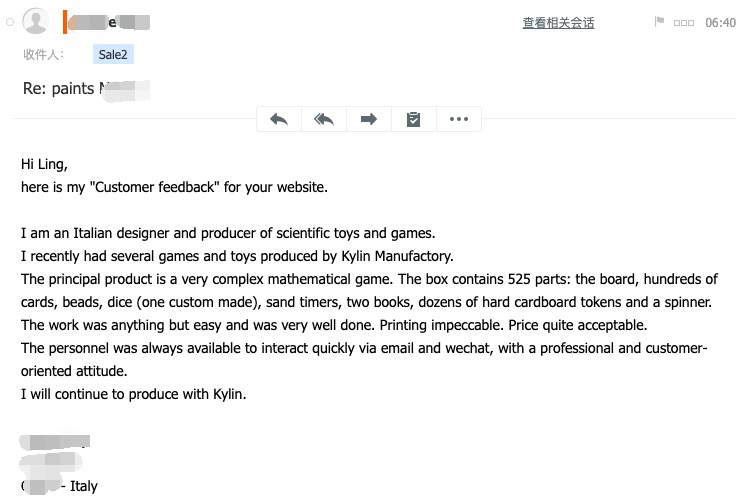Click the reply arrow icon
This screenshot has height=504, width=749.
point(278,119)
